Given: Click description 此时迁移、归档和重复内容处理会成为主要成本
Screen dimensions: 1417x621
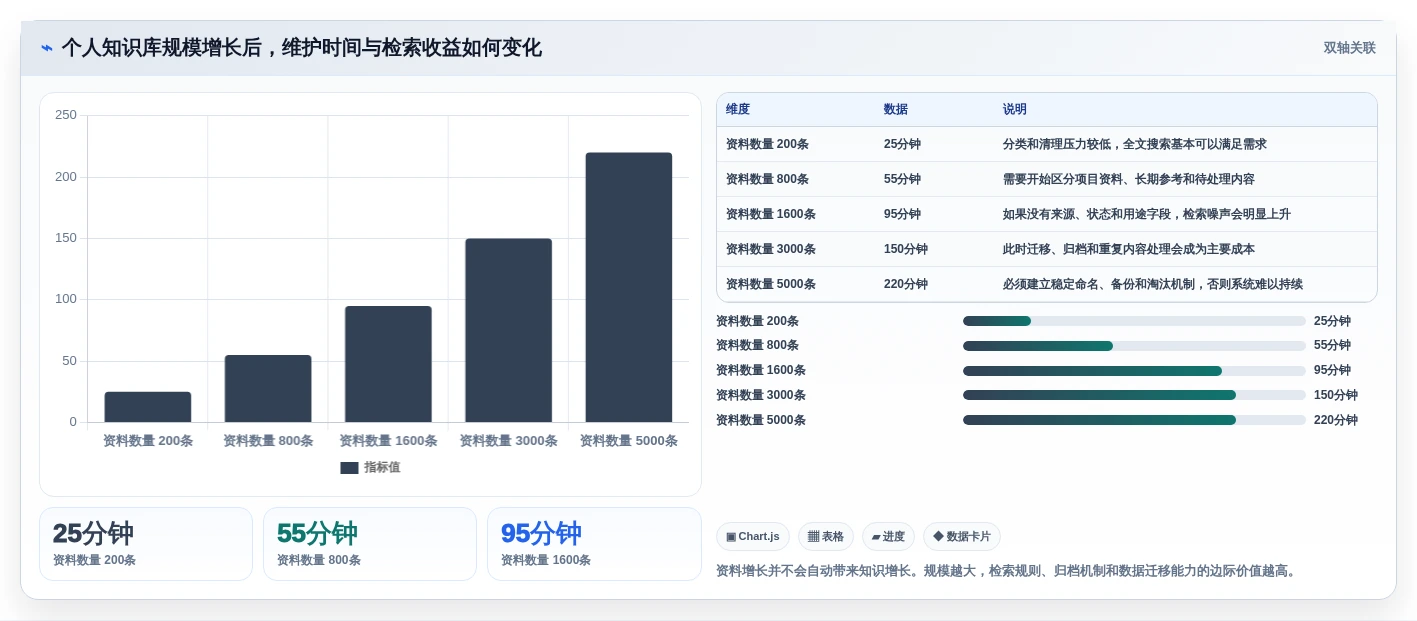Looking at the screenshot, I should pos(1129,249).
